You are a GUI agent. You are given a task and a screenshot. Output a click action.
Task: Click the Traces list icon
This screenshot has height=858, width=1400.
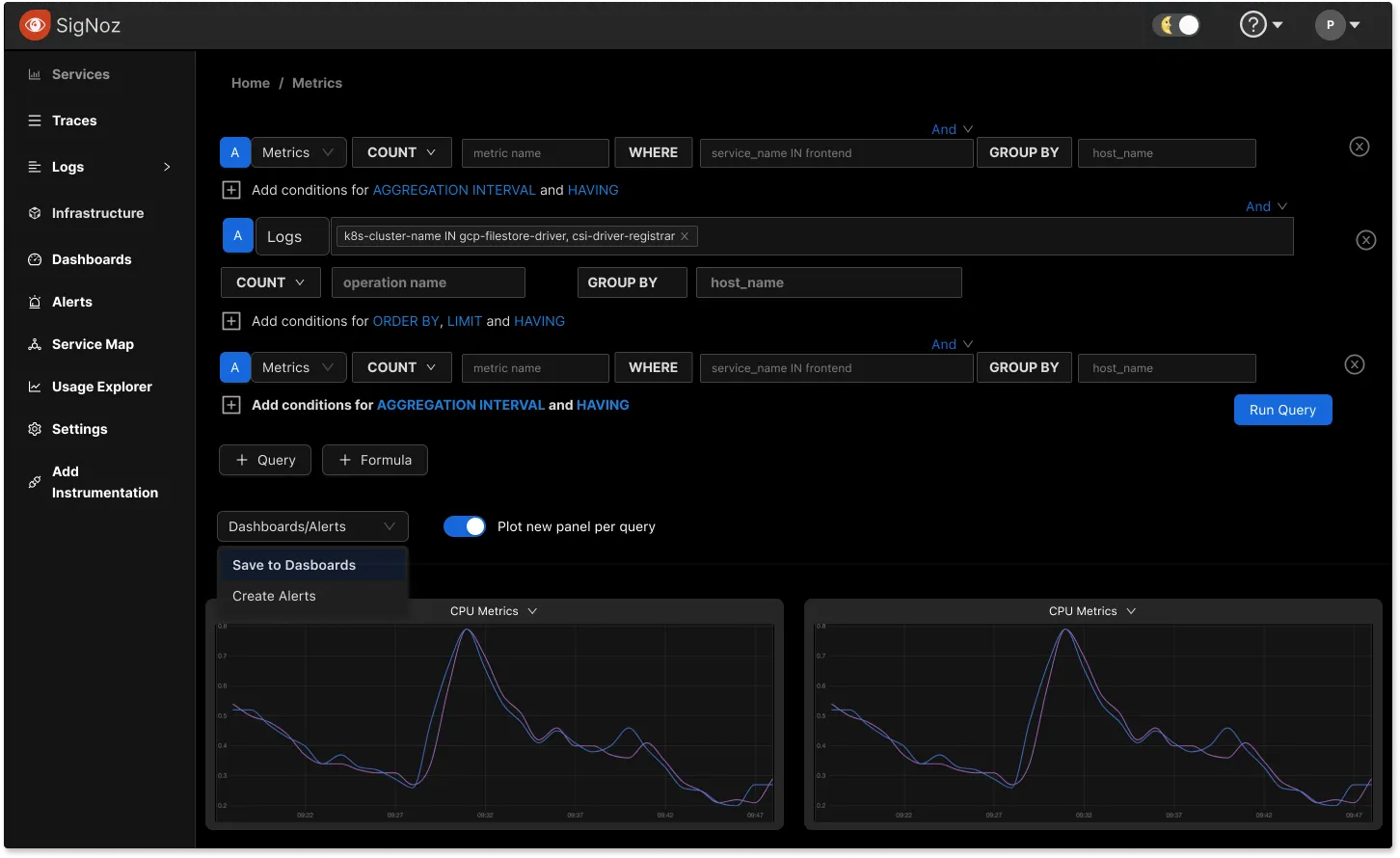(x=35, y=121)
